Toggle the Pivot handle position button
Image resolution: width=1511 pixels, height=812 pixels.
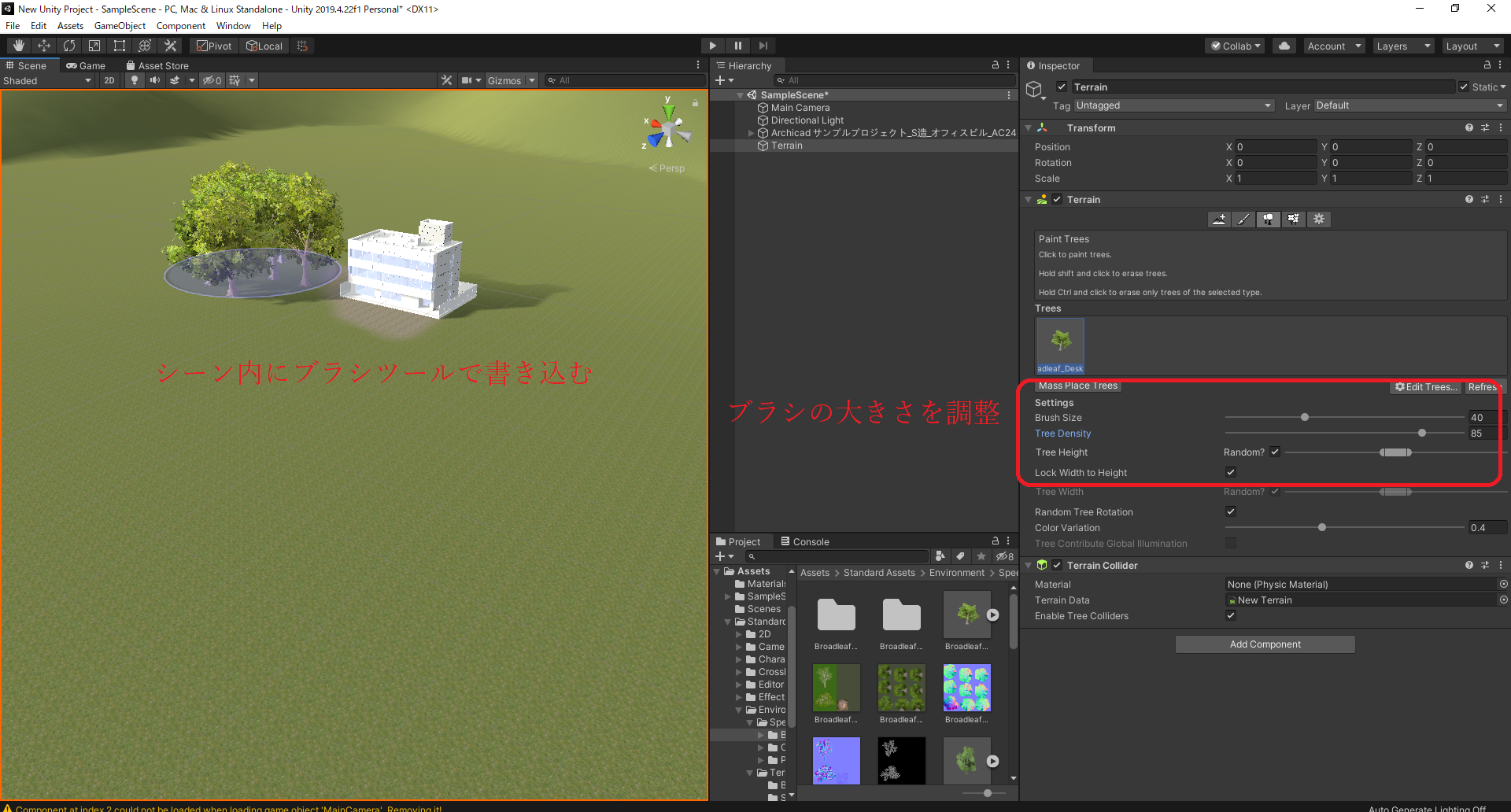[x=214, y=46]
